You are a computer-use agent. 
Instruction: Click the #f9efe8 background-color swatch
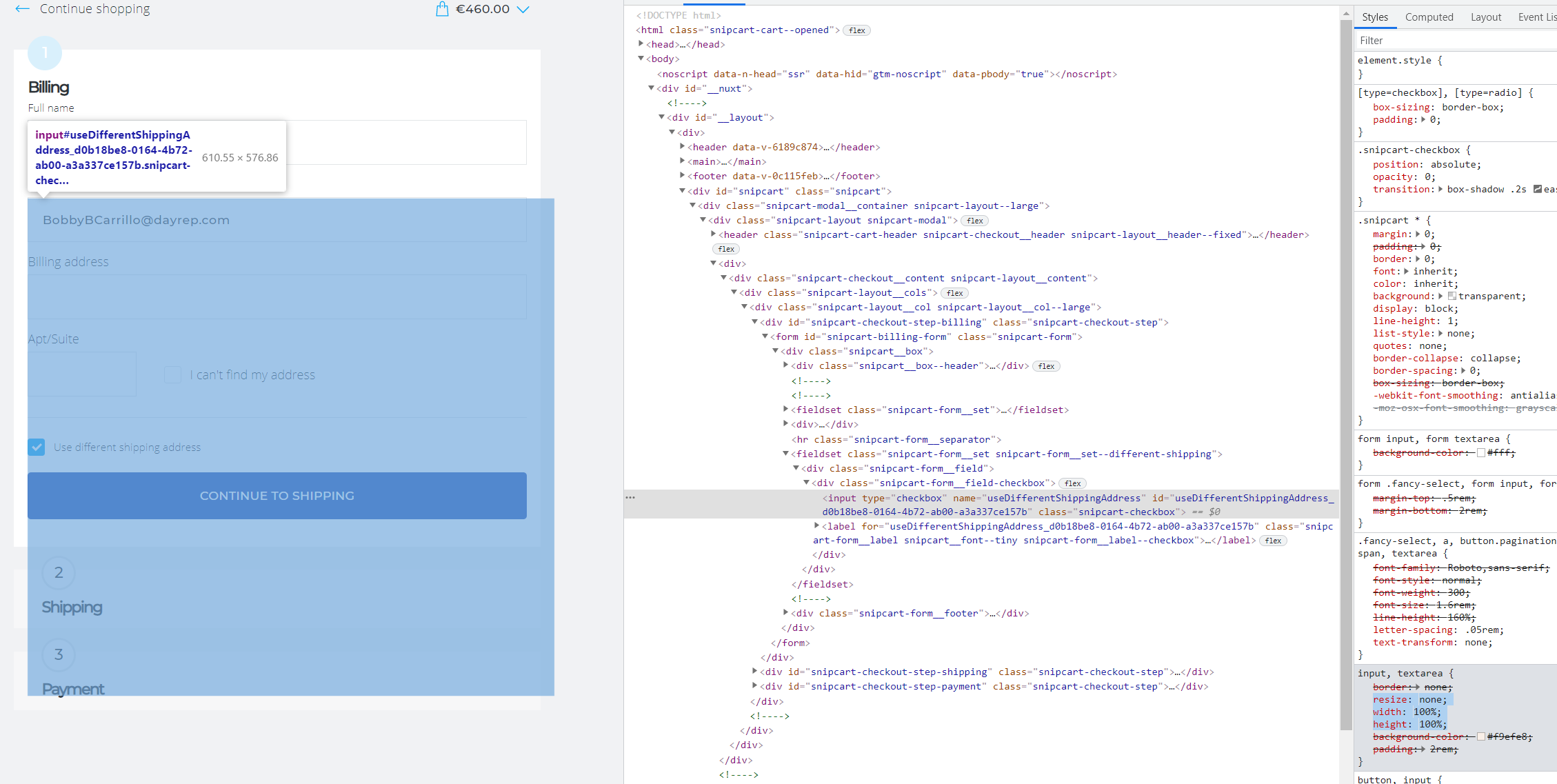point(1481,737)
